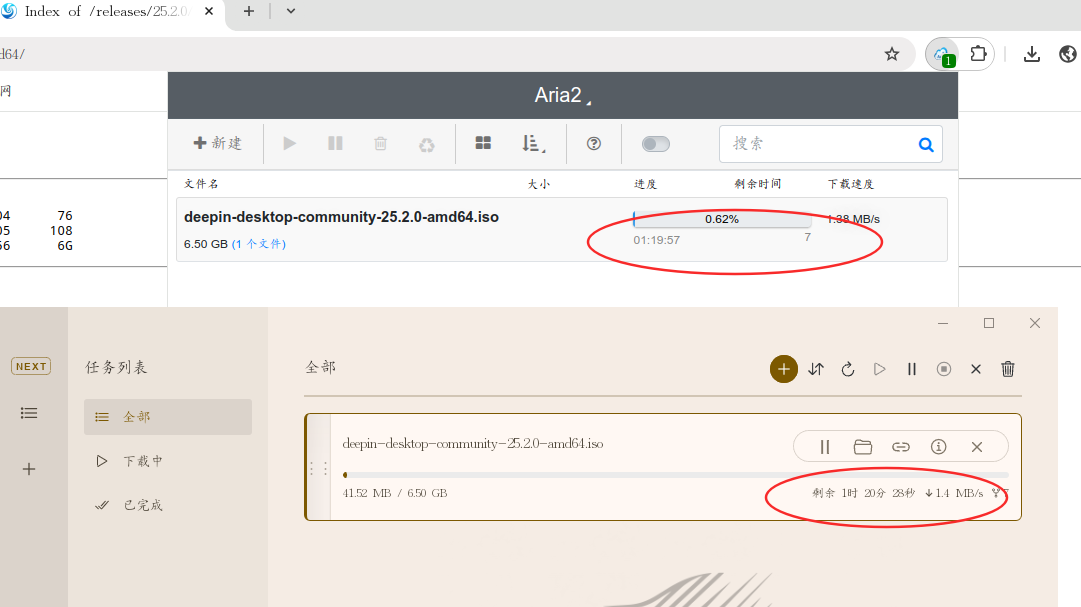Click the pause icon in Aria2 toolbar

[335, 143]
